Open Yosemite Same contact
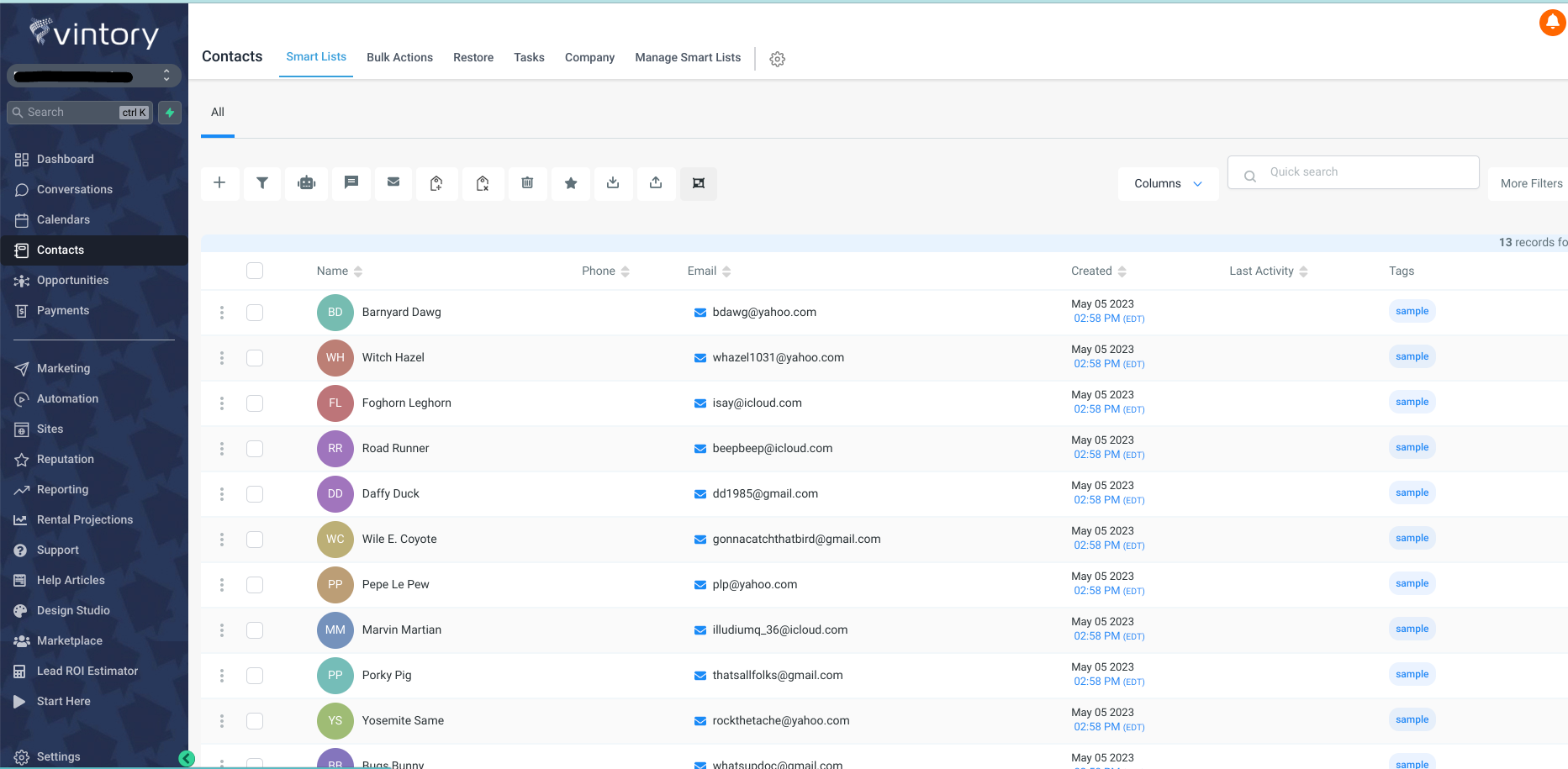Screen dimensions: 1568x769 (x=403, y=721)
